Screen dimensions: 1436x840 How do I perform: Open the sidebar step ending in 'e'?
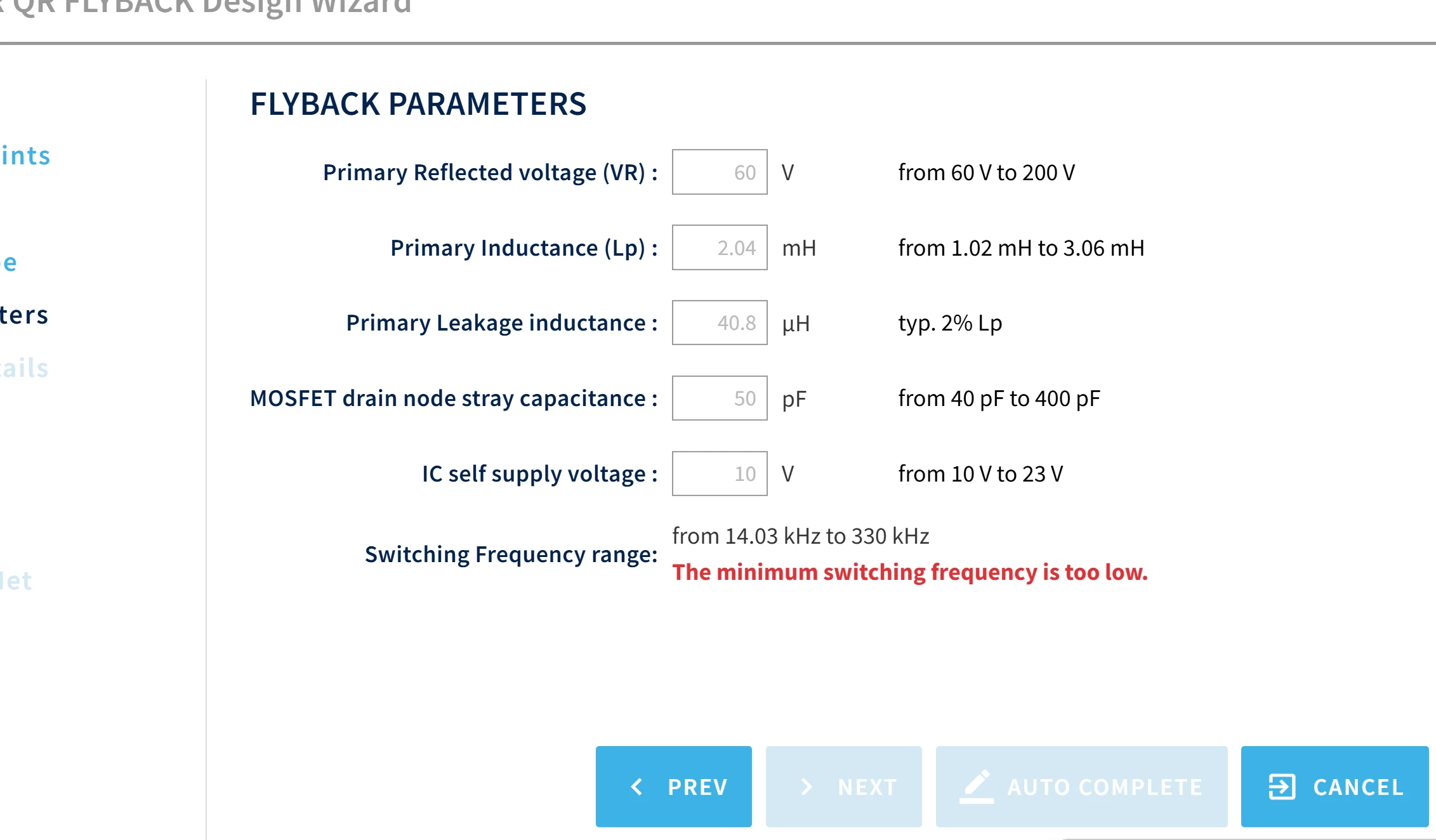[8, 262]
